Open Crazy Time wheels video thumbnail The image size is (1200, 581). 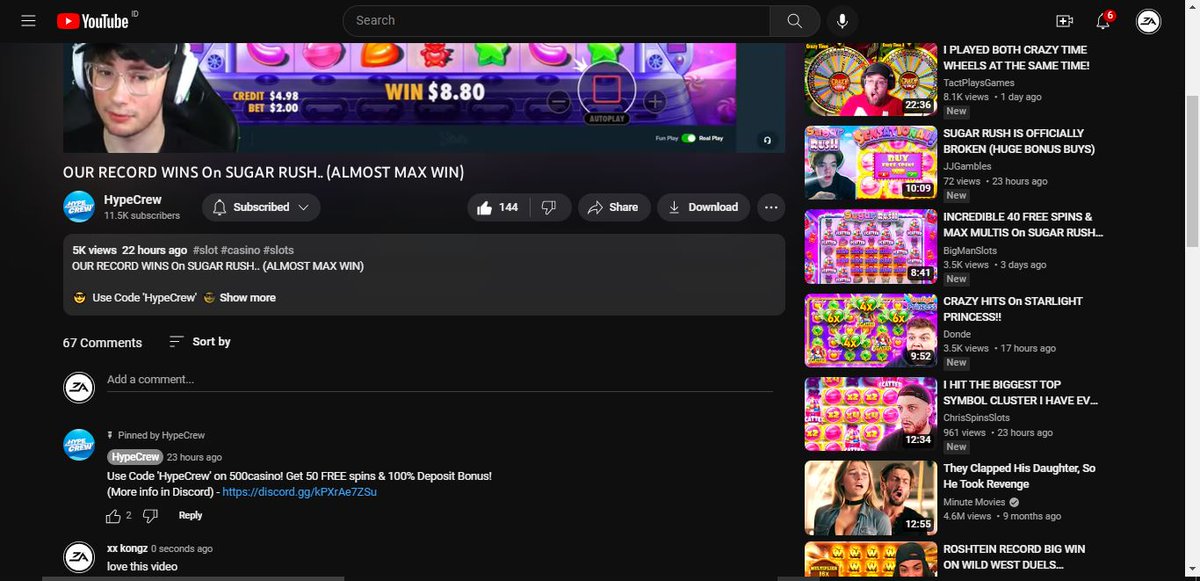tap(871, 80)
